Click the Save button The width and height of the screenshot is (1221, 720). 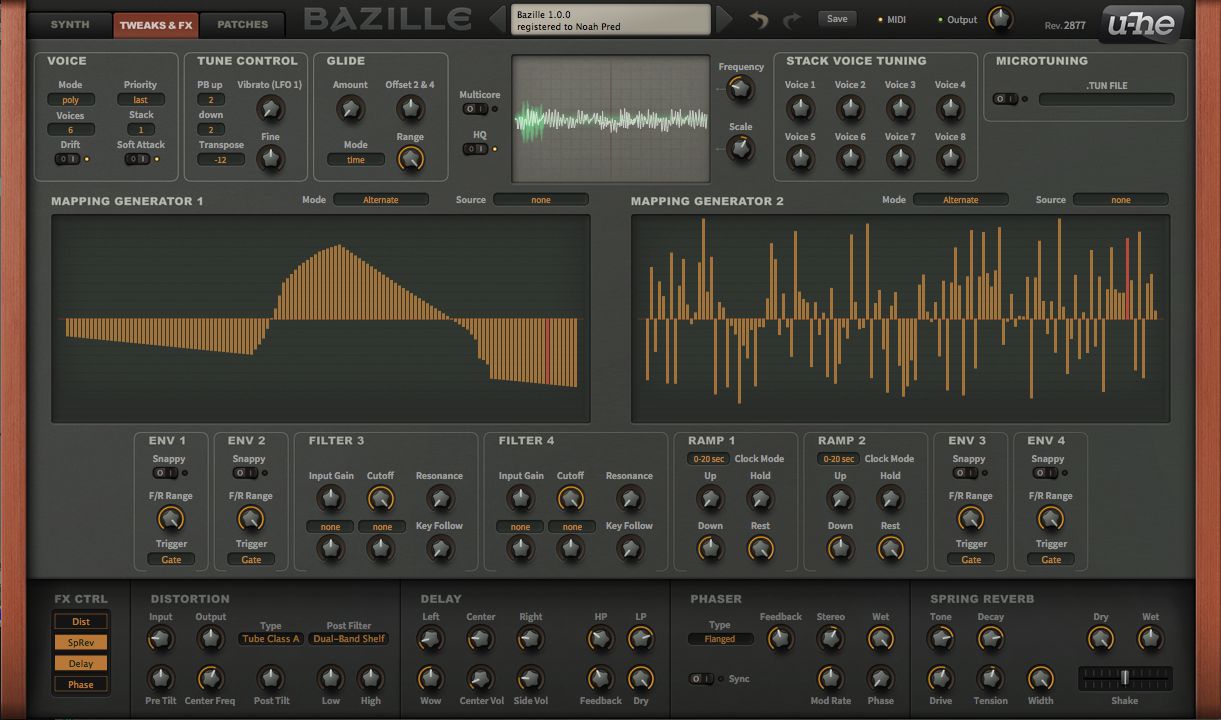click(x=837, y=19)
